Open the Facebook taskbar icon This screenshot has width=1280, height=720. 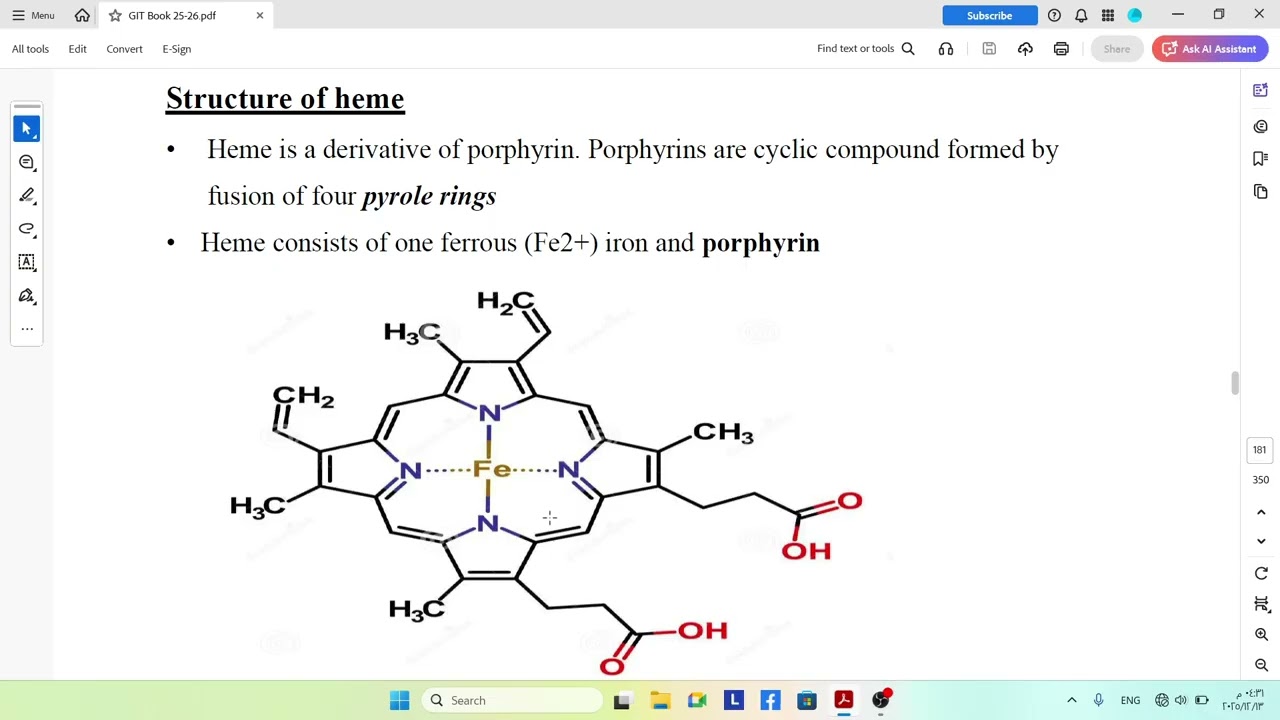tap(770, 701)
